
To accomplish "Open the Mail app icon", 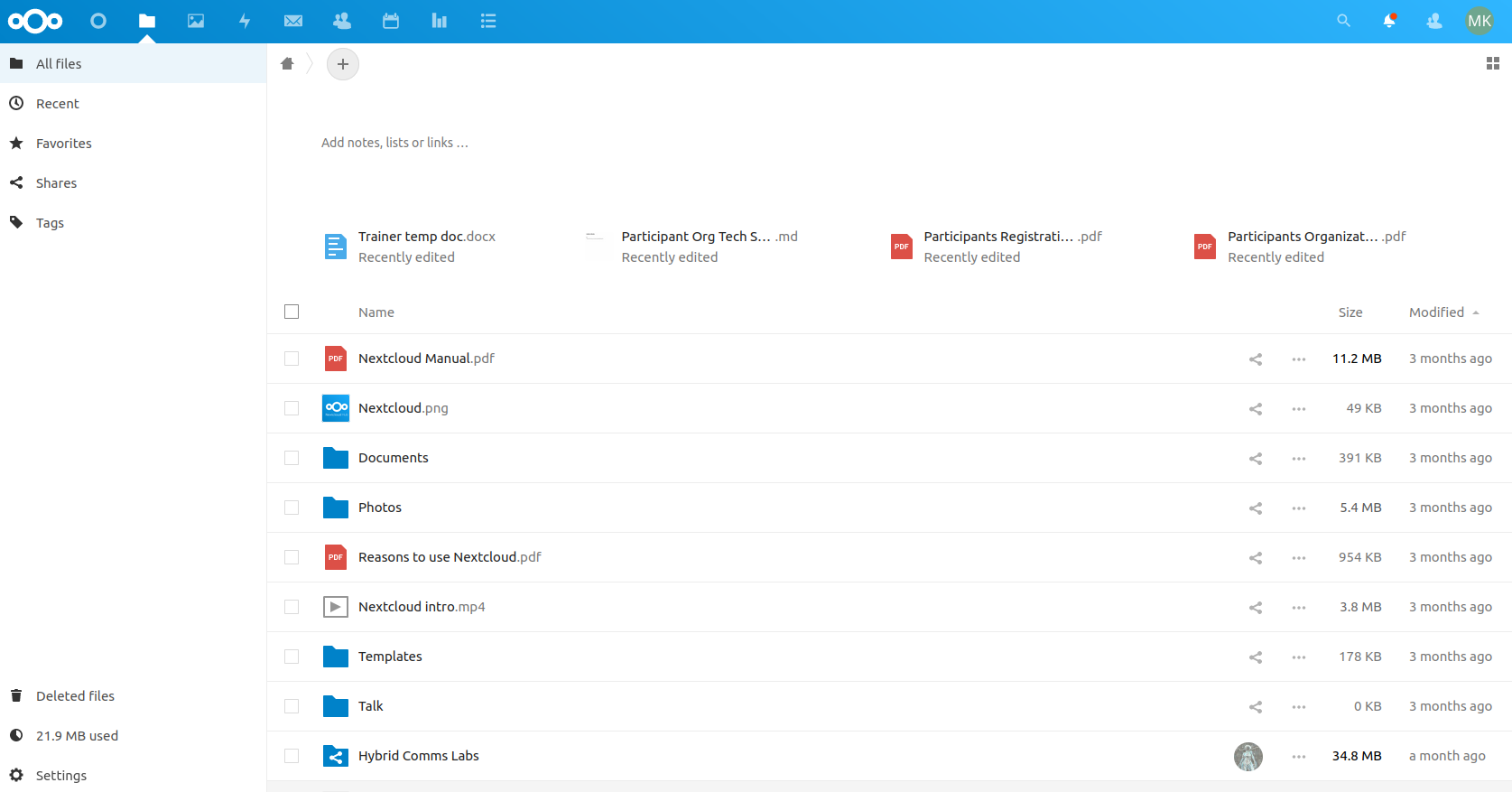I will (293, 21).
